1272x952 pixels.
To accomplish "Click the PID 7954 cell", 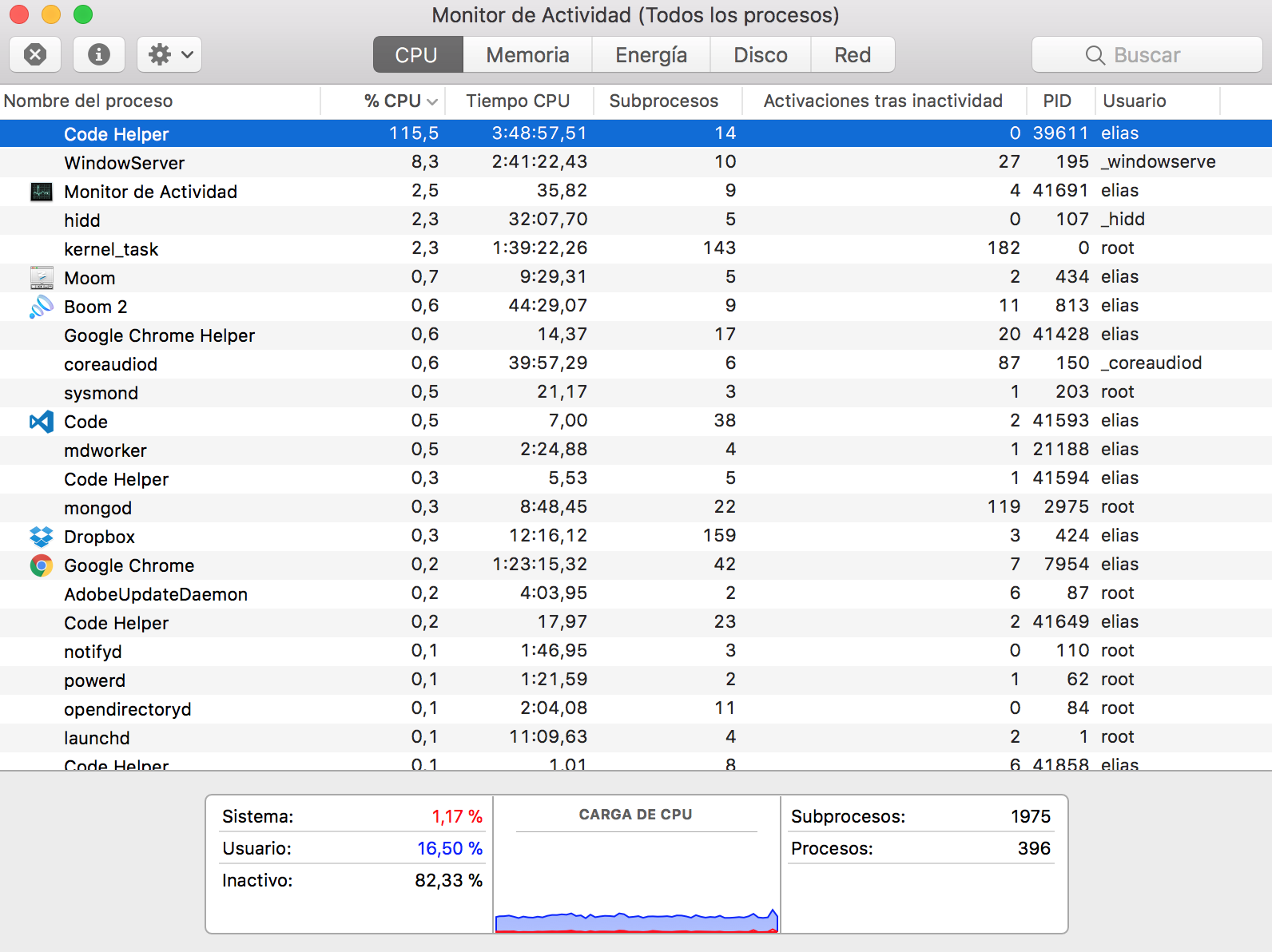I will [x=1067, y=565].
